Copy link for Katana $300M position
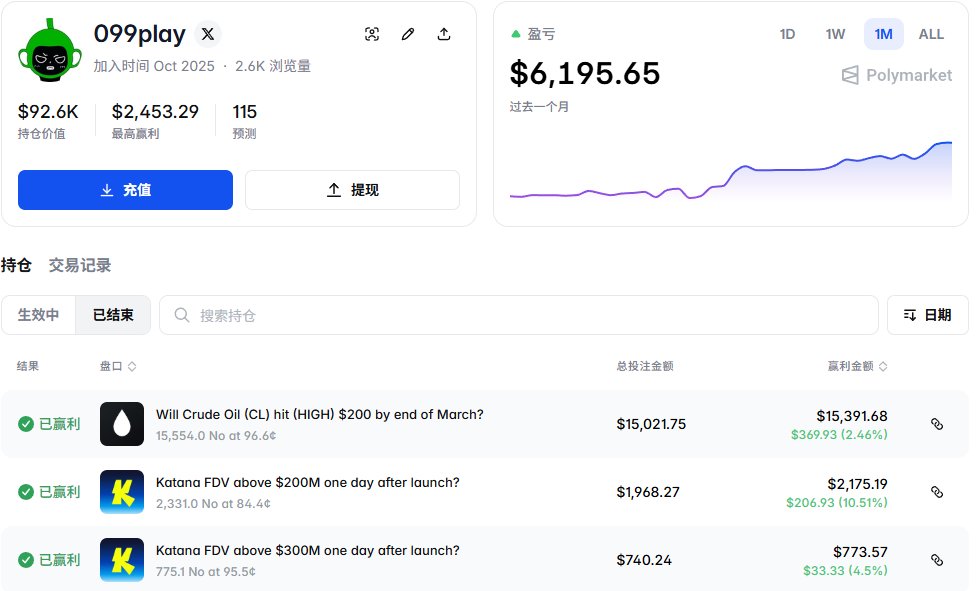Image resolution: width=980 pixels, height=591 pixels. pyautogui.click(x=937, y=560)
